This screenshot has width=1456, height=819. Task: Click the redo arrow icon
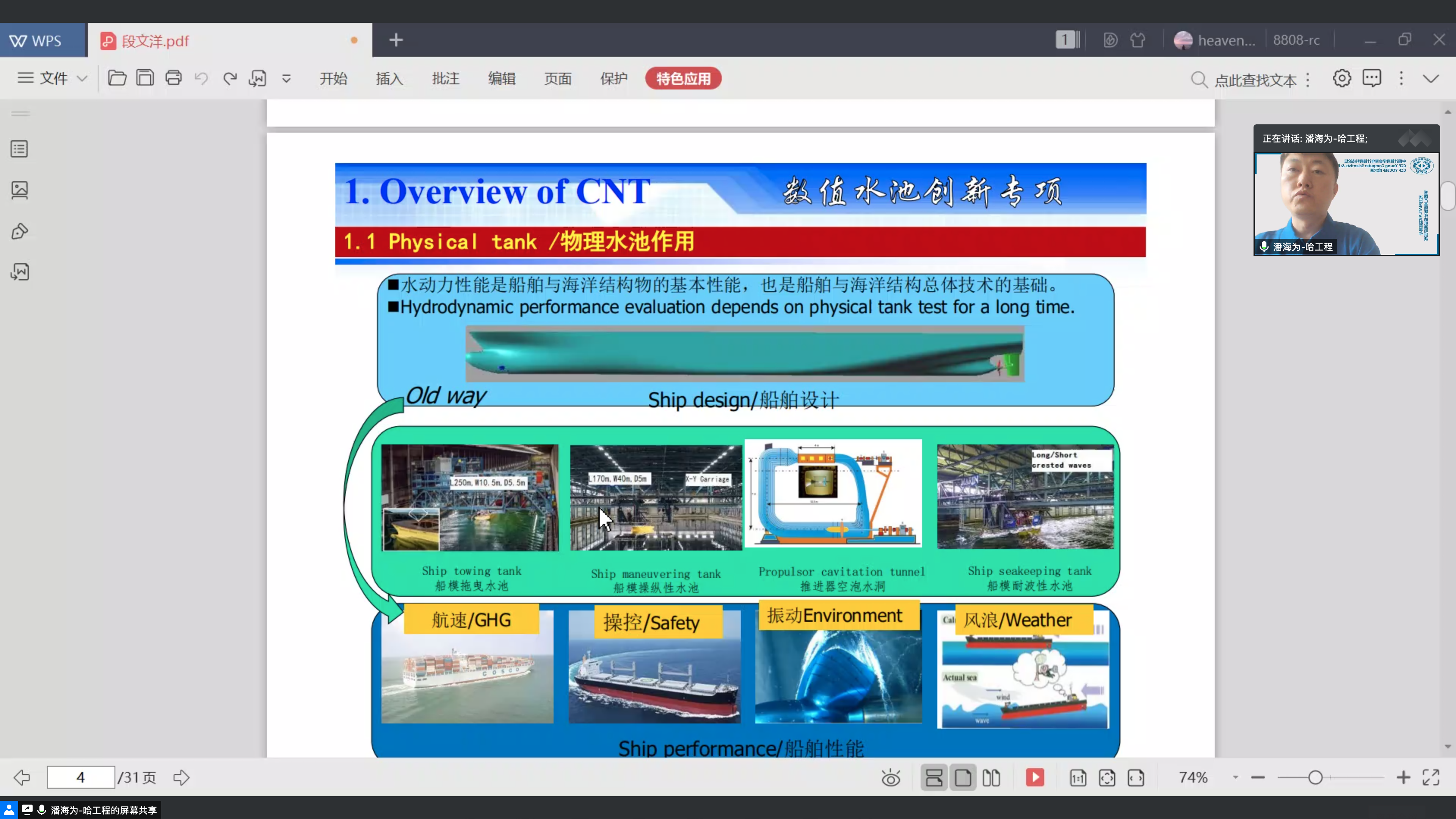tap(229, 78)
